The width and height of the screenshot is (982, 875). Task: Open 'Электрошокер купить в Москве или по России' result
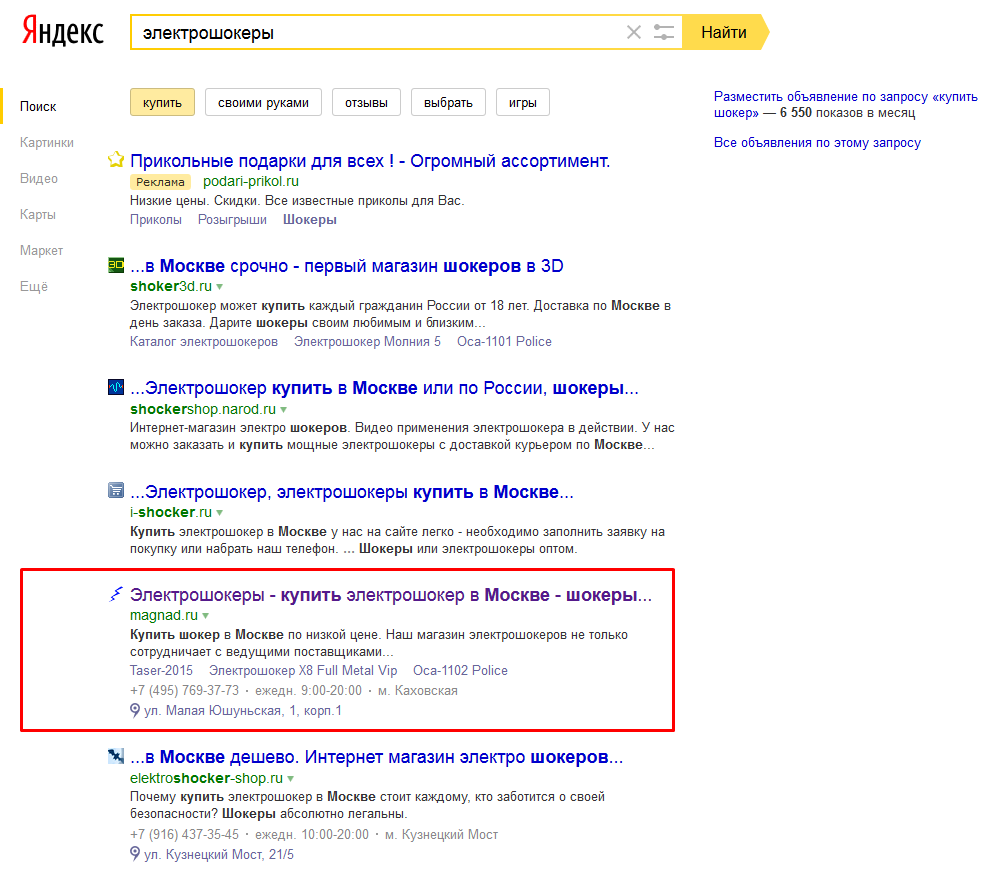pos(385,388)
